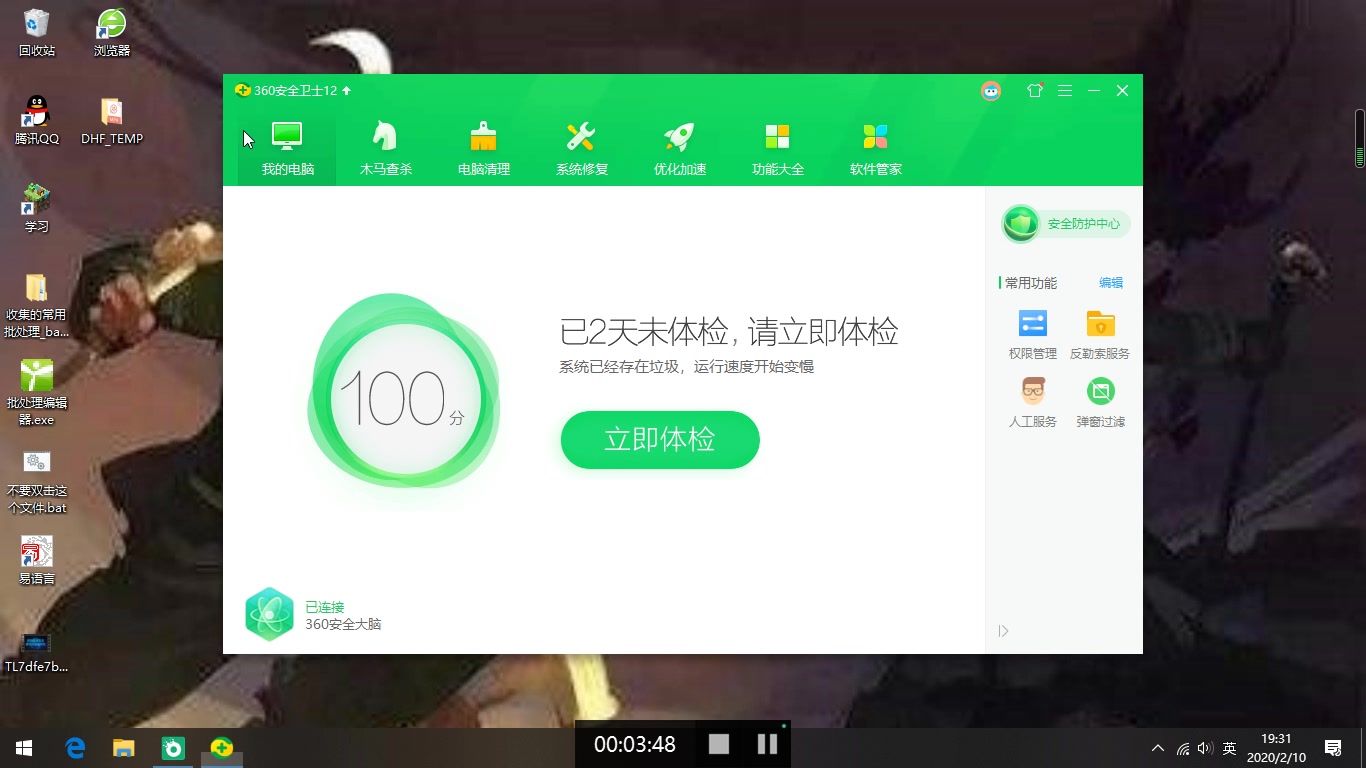Viewport: 1366px width, 768px height.
Task: Show hidden system tray icons
Action: click(1158, 748)
